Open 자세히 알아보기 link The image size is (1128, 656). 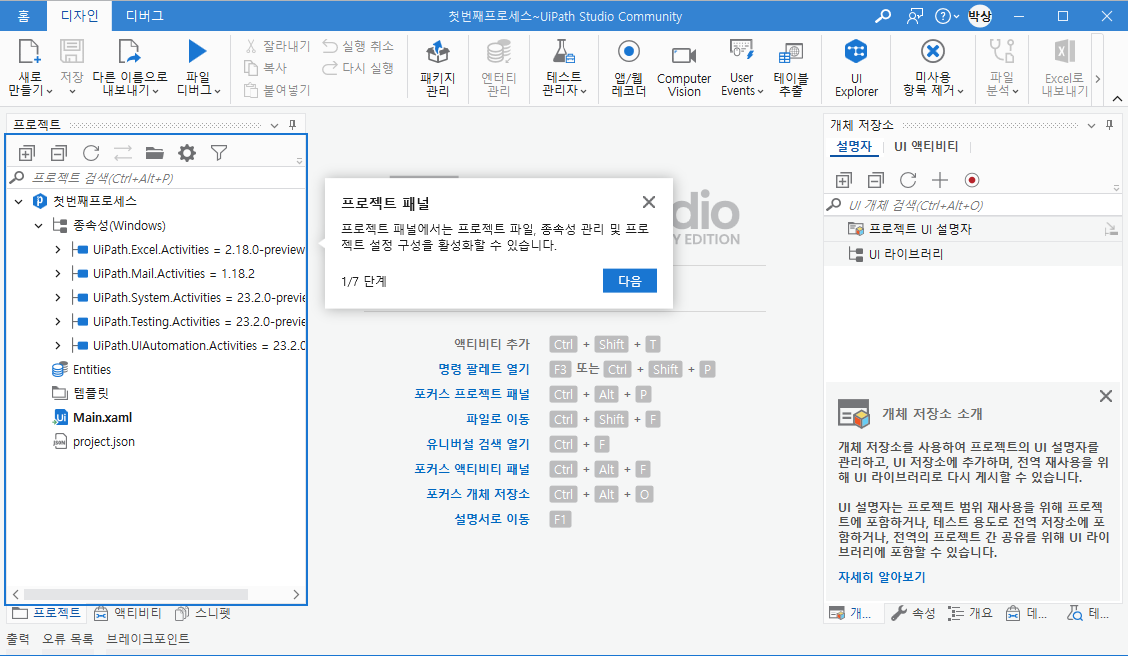click(x=881, y=577)
